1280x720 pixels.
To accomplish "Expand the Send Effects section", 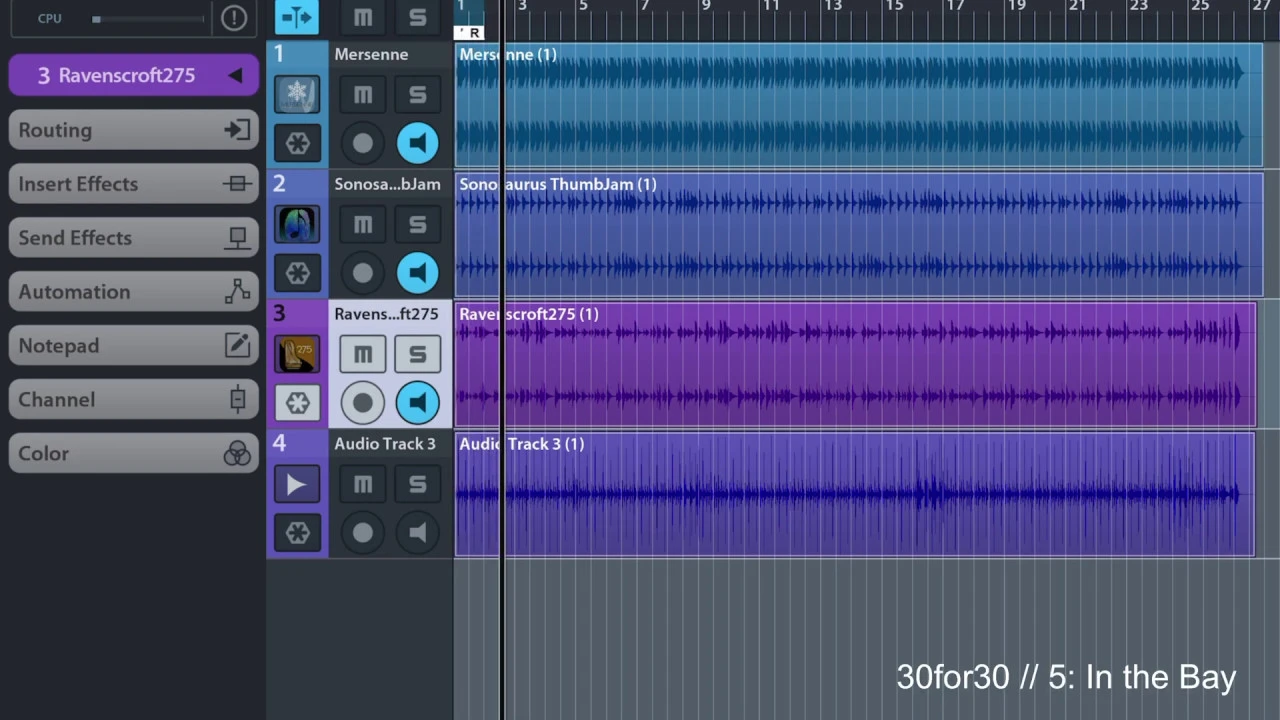I will click(133, 238).
